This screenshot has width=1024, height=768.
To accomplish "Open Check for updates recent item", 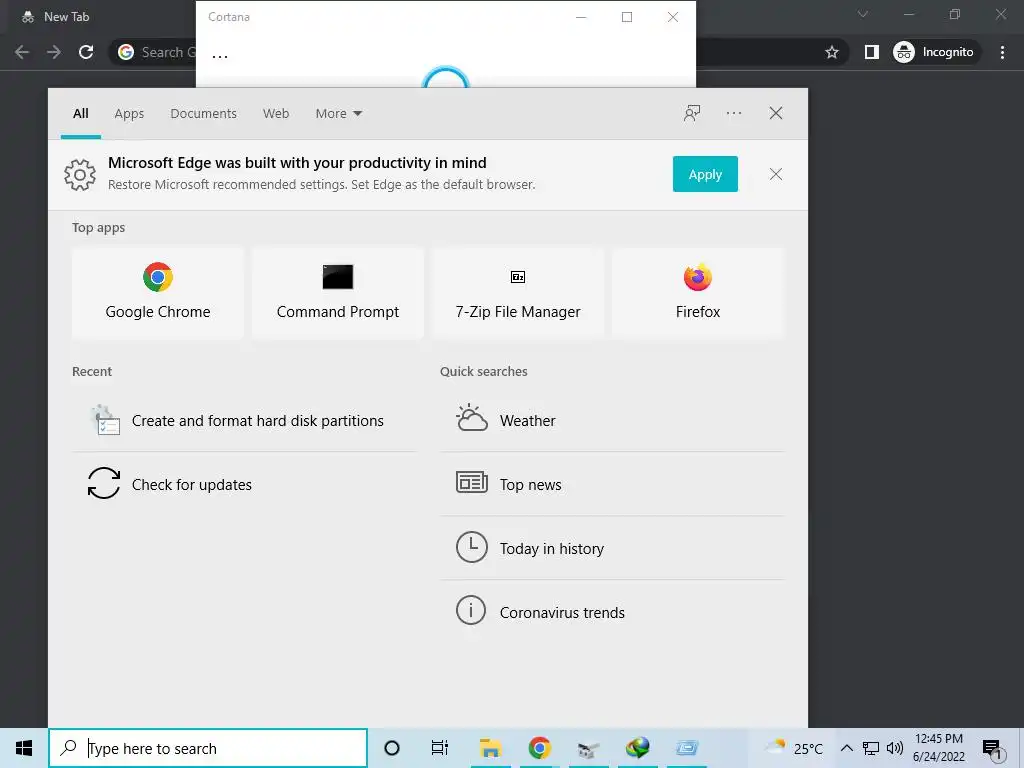I will click(244, 485).
